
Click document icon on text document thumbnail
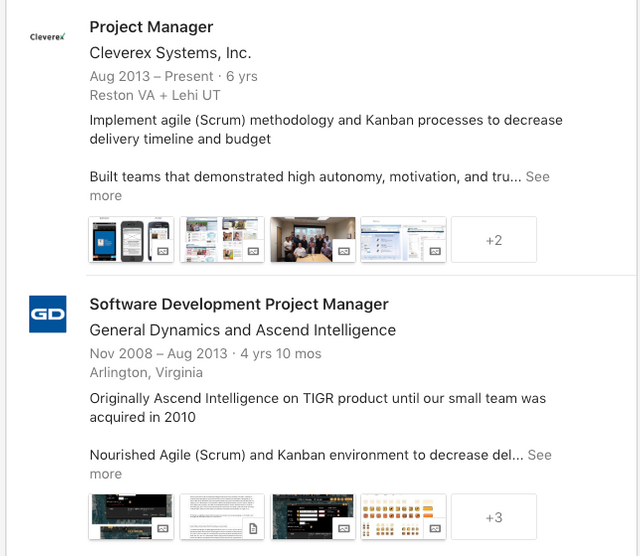click(253, 529)
